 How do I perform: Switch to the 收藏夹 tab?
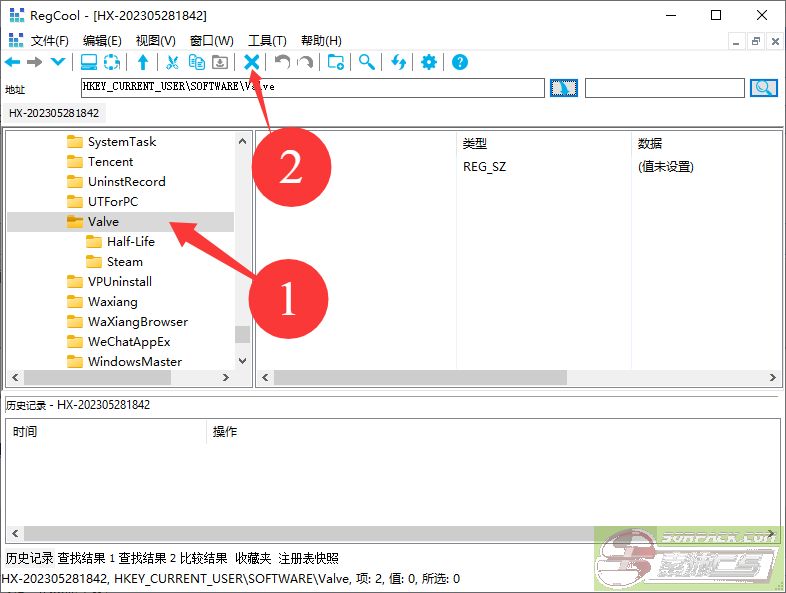pos(253,558)
